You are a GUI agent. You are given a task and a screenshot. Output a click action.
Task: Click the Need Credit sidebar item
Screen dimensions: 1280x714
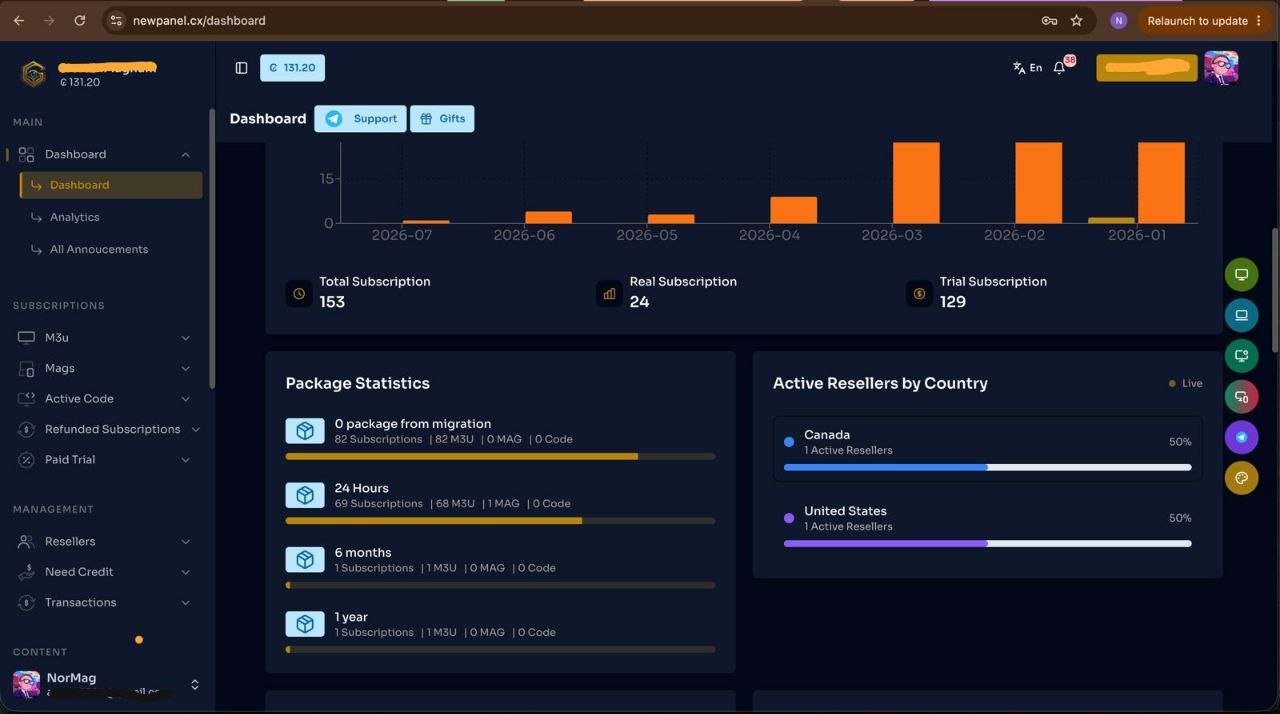pos(104,572)
